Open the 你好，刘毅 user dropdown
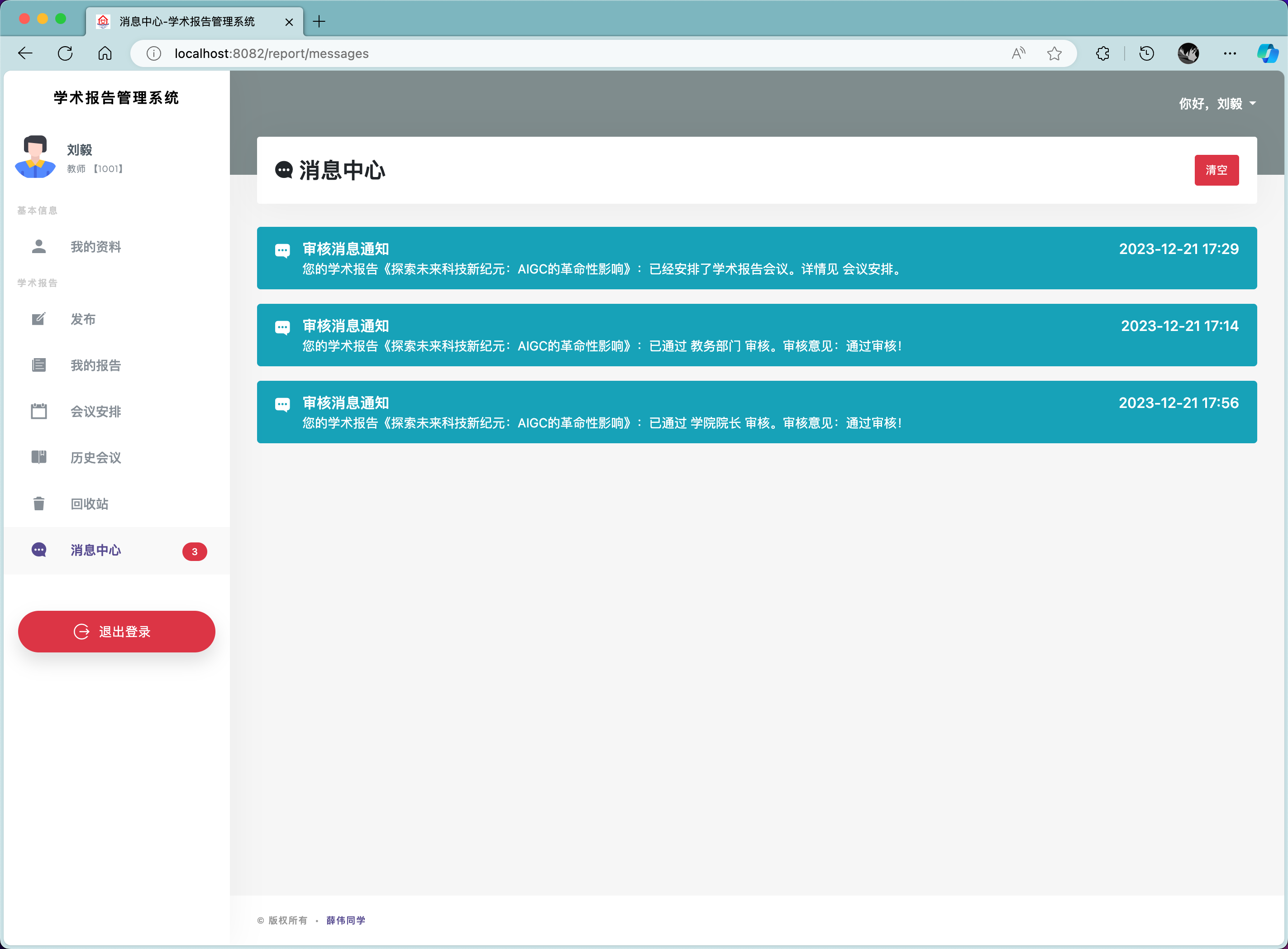The height and width of the screenshot is (949, 1288). (x=1217, y=103)
